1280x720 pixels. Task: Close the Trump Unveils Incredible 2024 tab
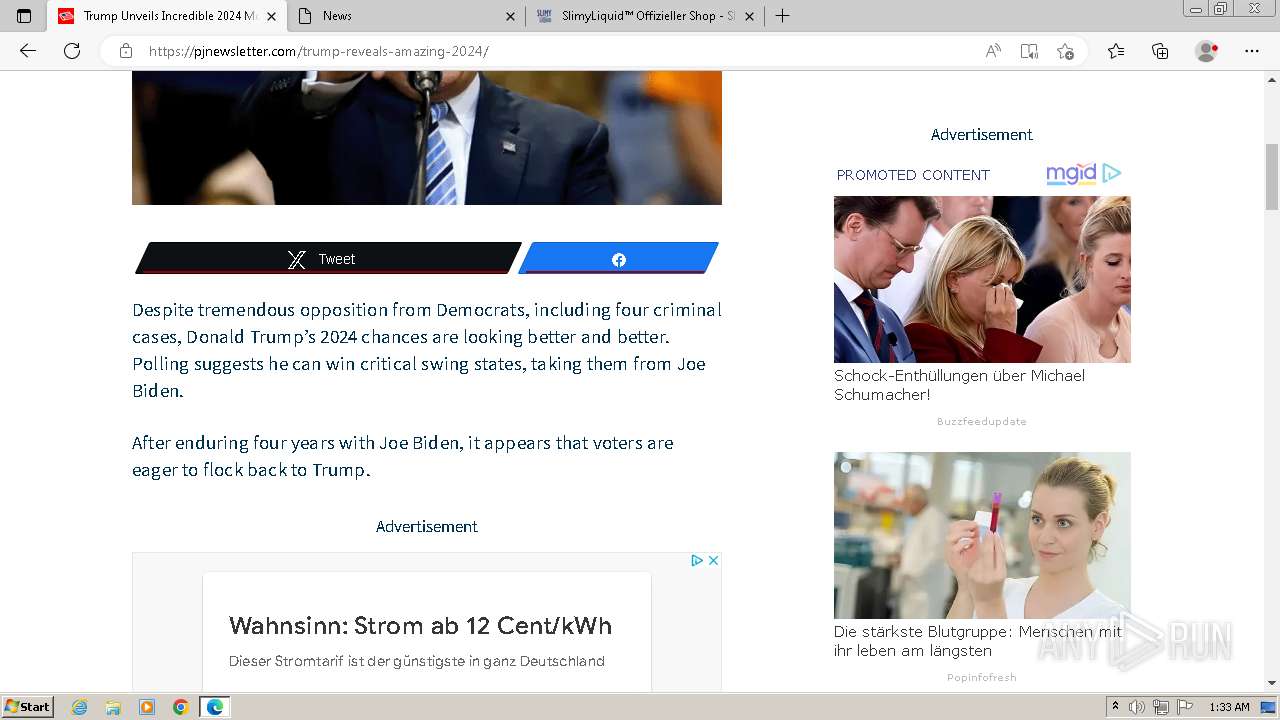coord(271,16)
